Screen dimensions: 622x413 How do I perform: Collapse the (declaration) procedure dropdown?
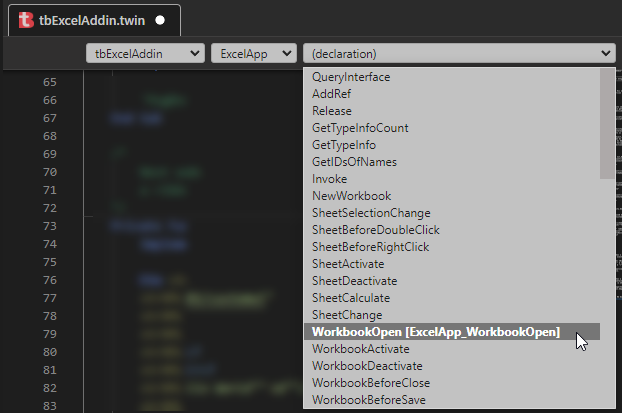[x=459, y=53]
